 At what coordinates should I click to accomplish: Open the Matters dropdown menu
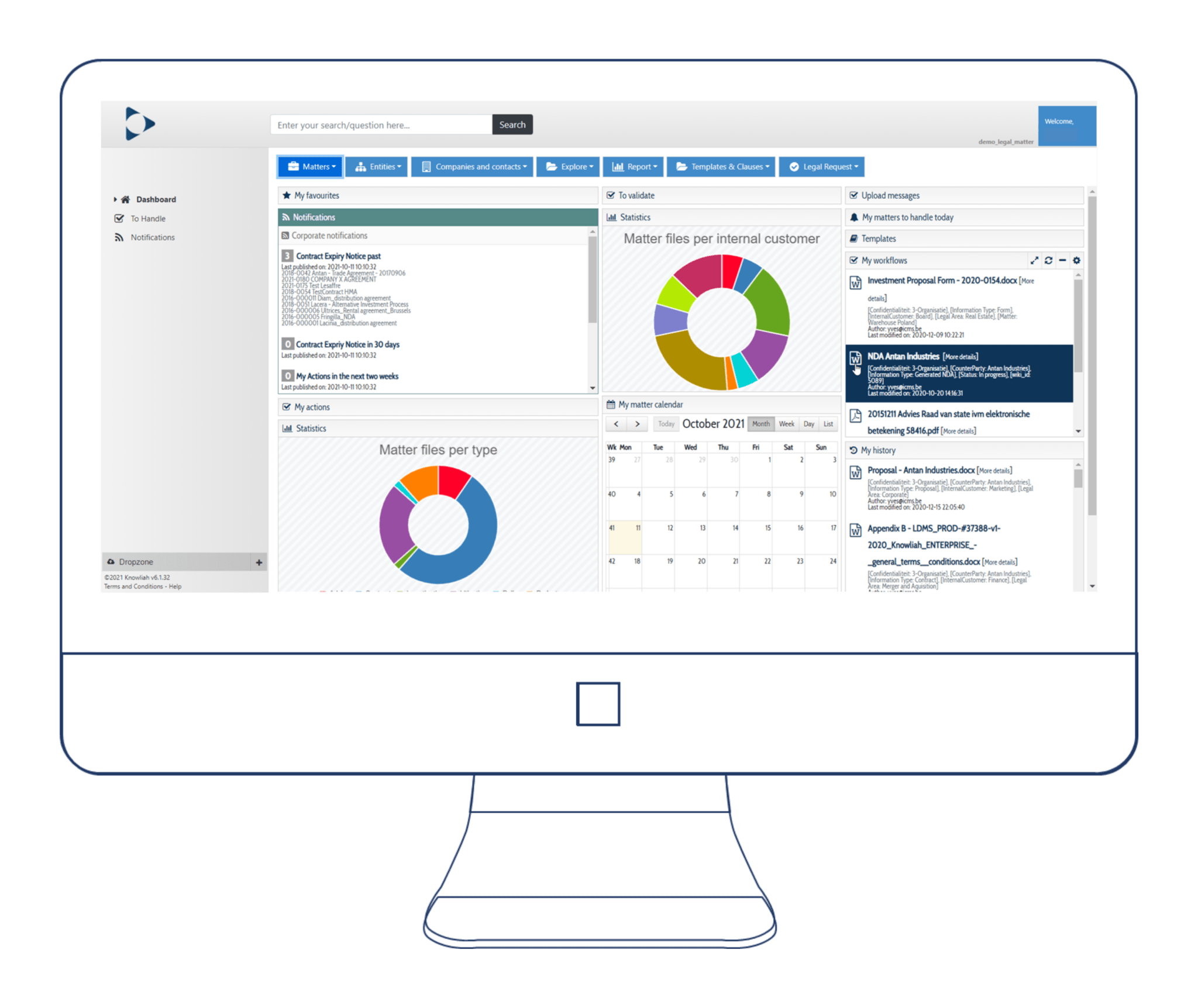coord(311,167)
